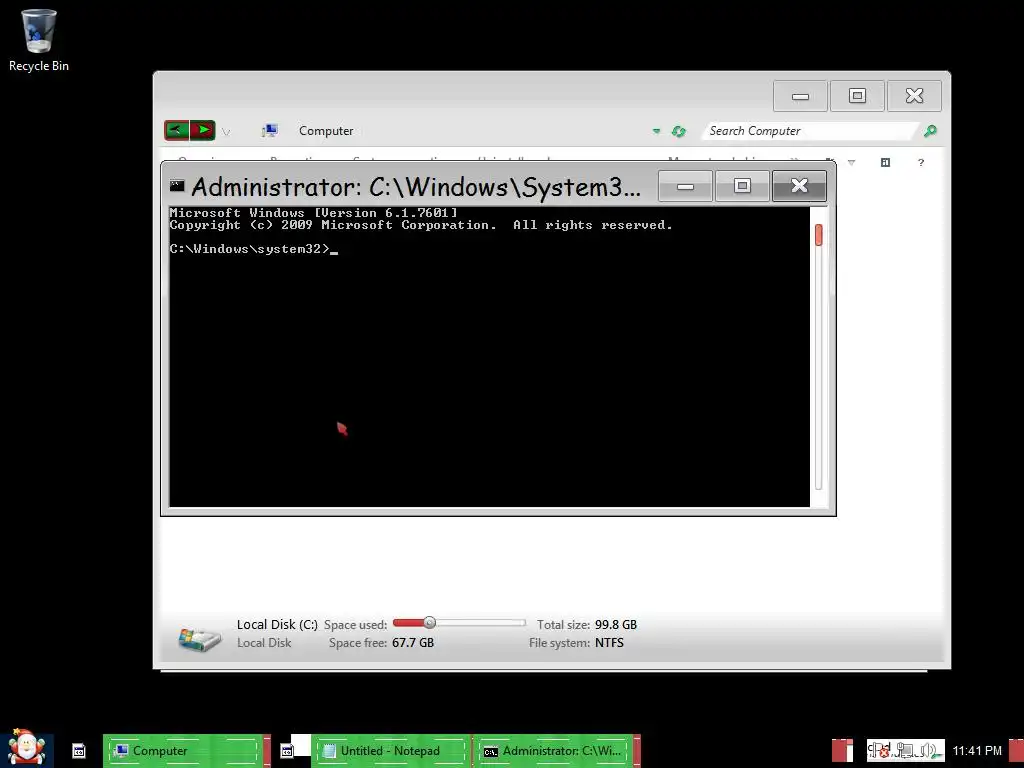Image resolution: width=1024 pixels, height=768 pixels.
Task: Click the C:\Windows\system32 prompt line
Action: (x=254, y=249)
